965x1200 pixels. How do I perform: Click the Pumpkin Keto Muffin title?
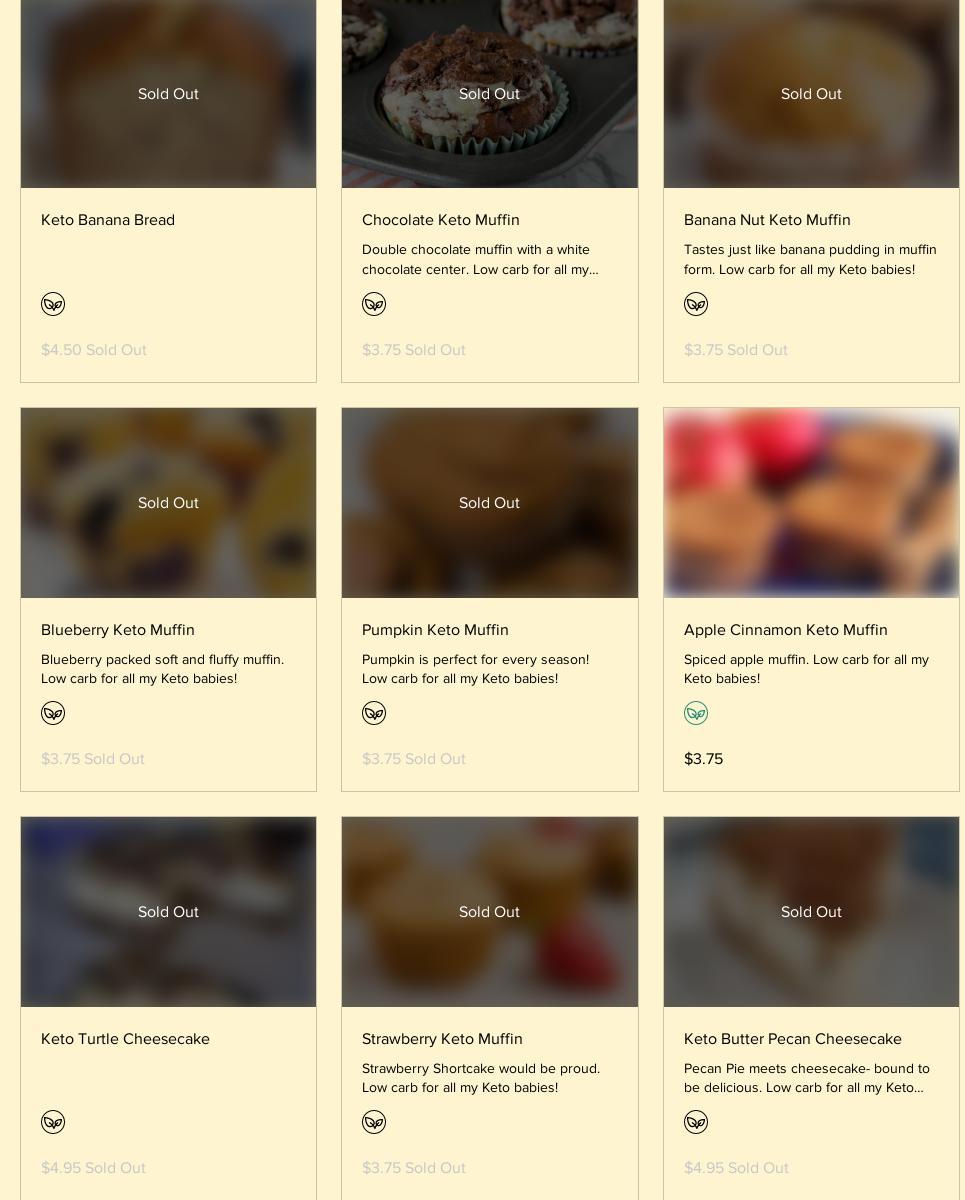click(435, 629)
